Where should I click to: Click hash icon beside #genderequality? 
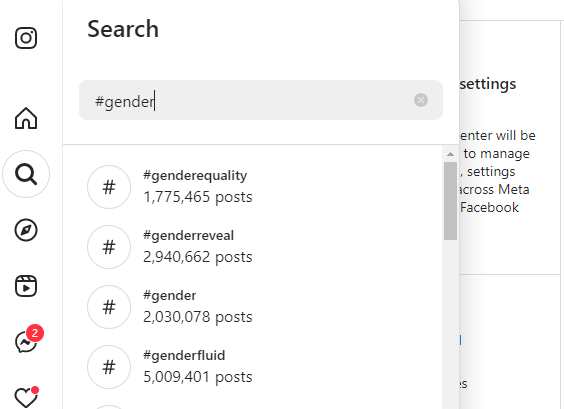[x=109, y=187]
